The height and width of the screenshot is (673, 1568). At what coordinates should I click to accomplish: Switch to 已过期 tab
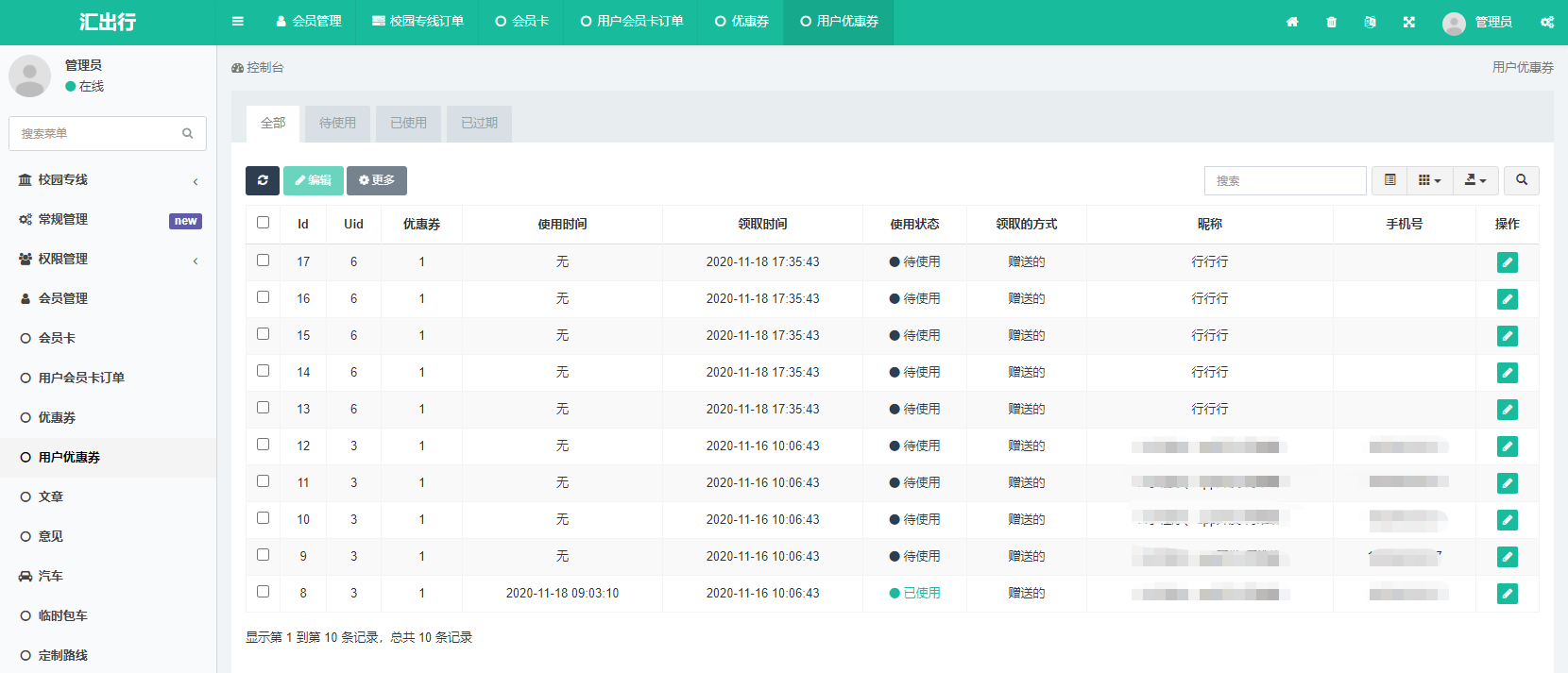point(479,124)
